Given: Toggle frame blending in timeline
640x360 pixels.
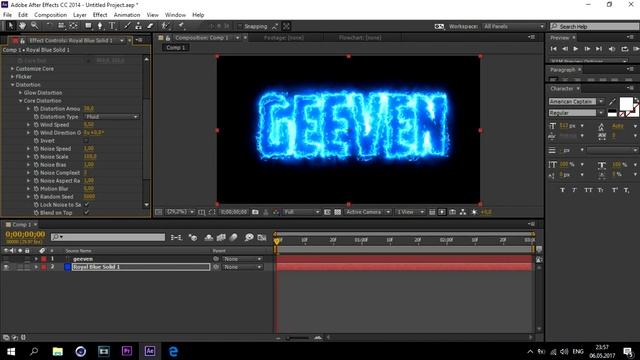Looking at the screenshot, I should click(221, 237).
